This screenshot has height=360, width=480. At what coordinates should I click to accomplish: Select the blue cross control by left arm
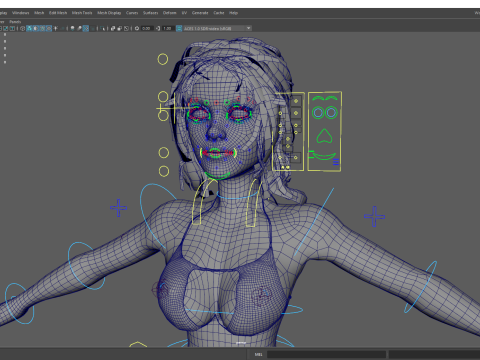click(x=374, y=217)
